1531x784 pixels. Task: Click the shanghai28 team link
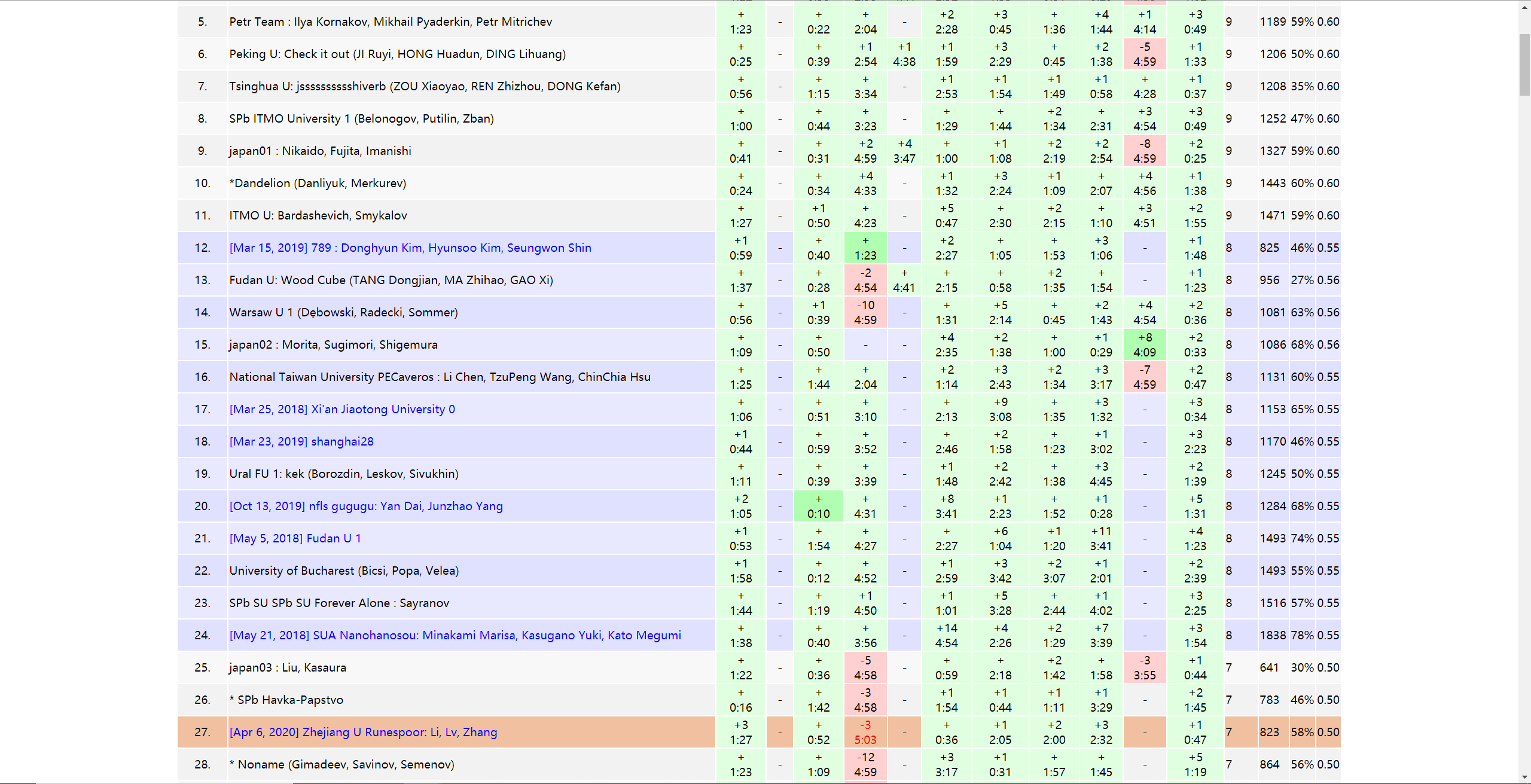point(301,441)
